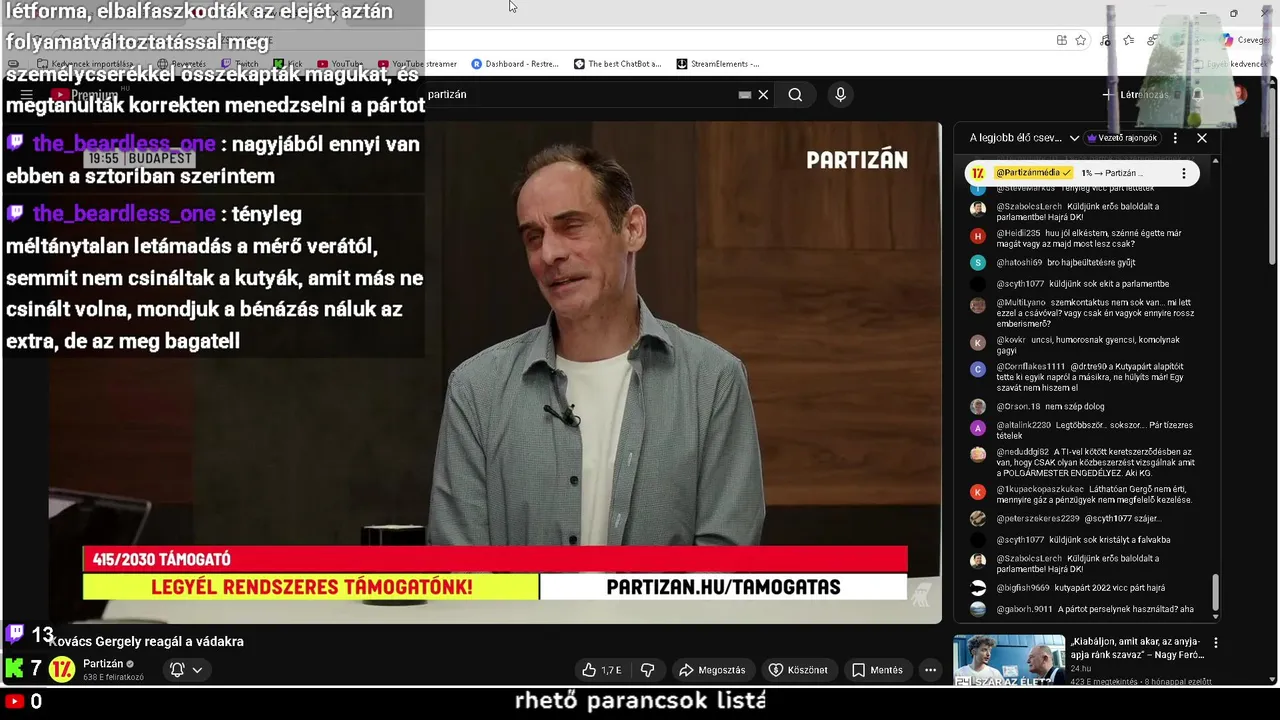Screen dimensions: 1280x720
Task: Close the live chat panel
Action: coord(1202,138)
